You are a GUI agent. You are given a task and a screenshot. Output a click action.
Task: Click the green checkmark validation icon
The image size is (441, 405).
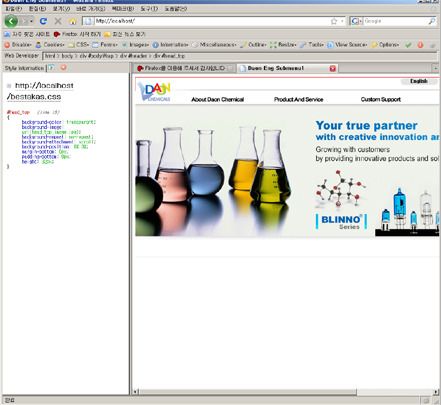click(408, 45)
